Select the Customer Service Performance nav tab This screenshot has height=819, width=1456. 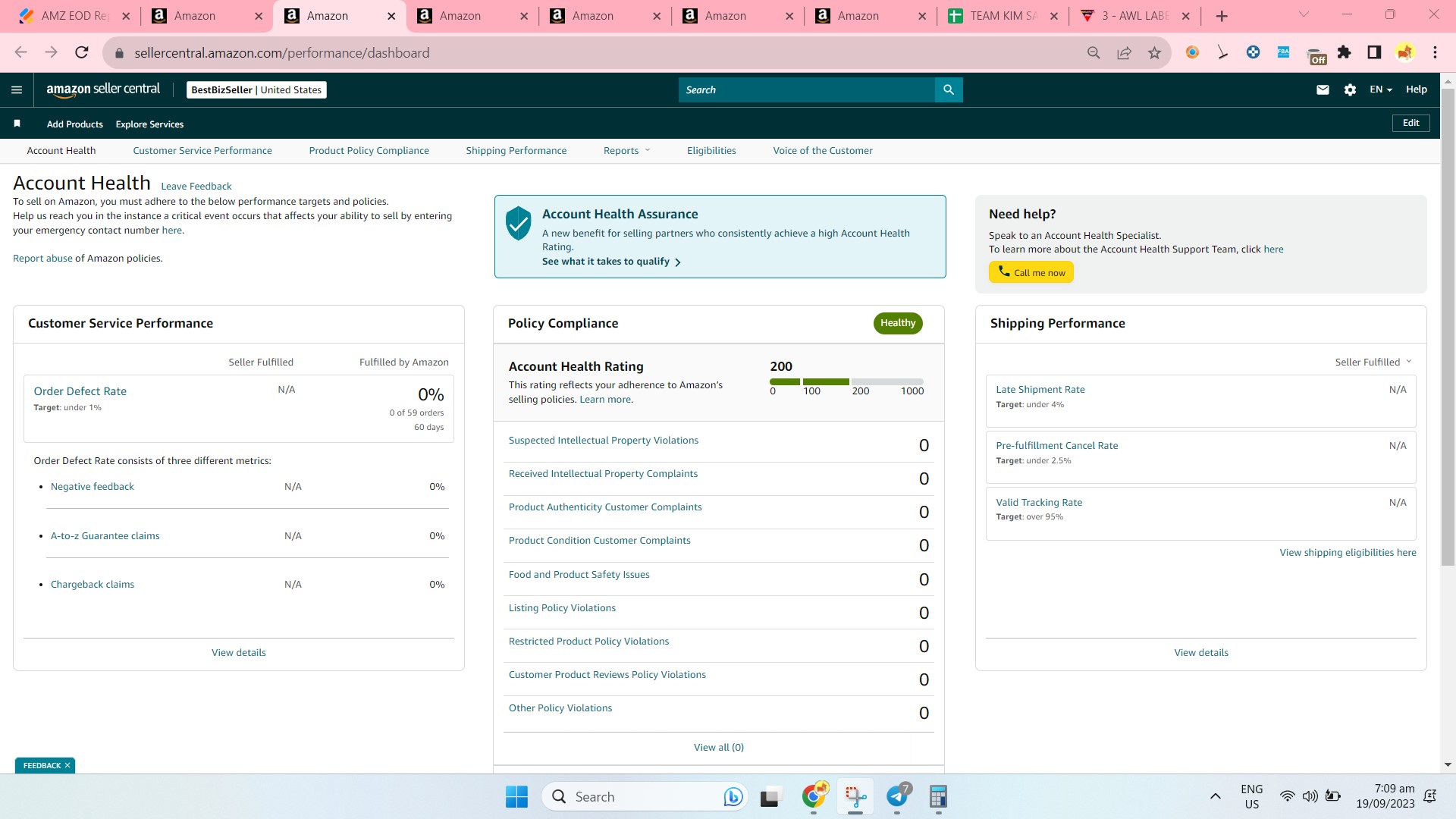202,150
